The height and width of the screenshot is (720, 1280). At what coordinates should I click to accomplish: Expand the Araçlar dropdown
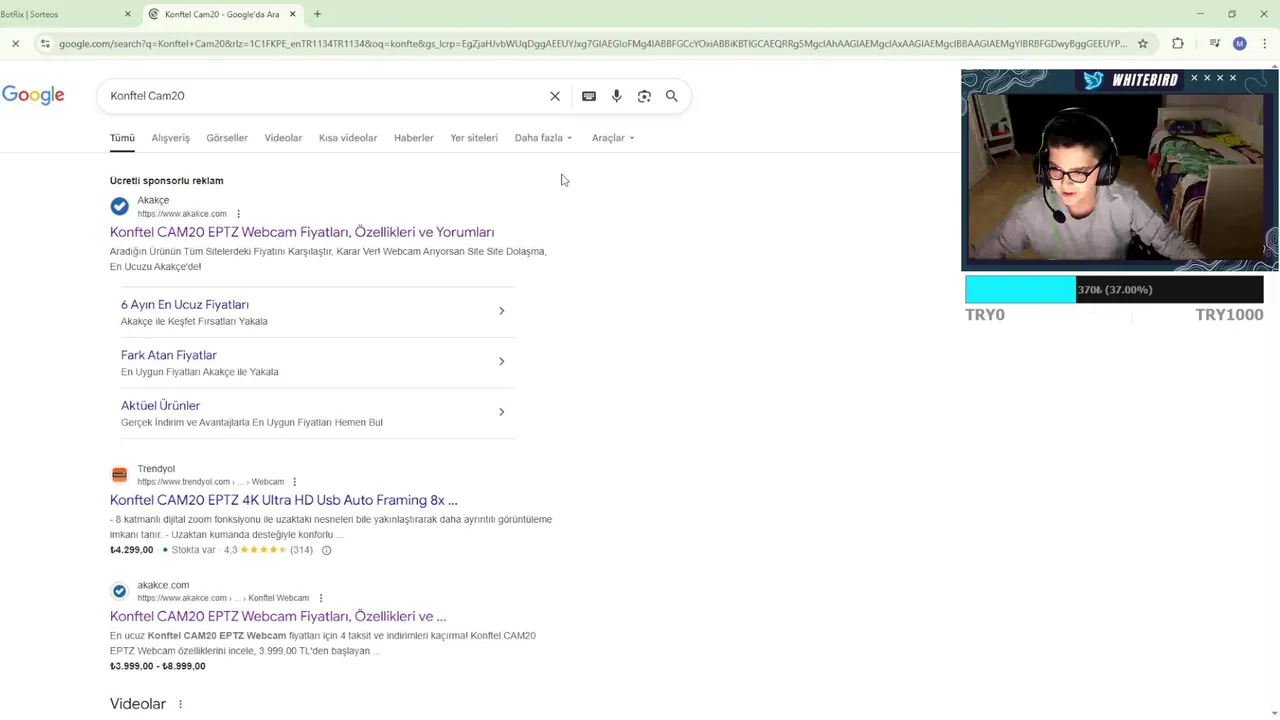(x=613, y=138)
